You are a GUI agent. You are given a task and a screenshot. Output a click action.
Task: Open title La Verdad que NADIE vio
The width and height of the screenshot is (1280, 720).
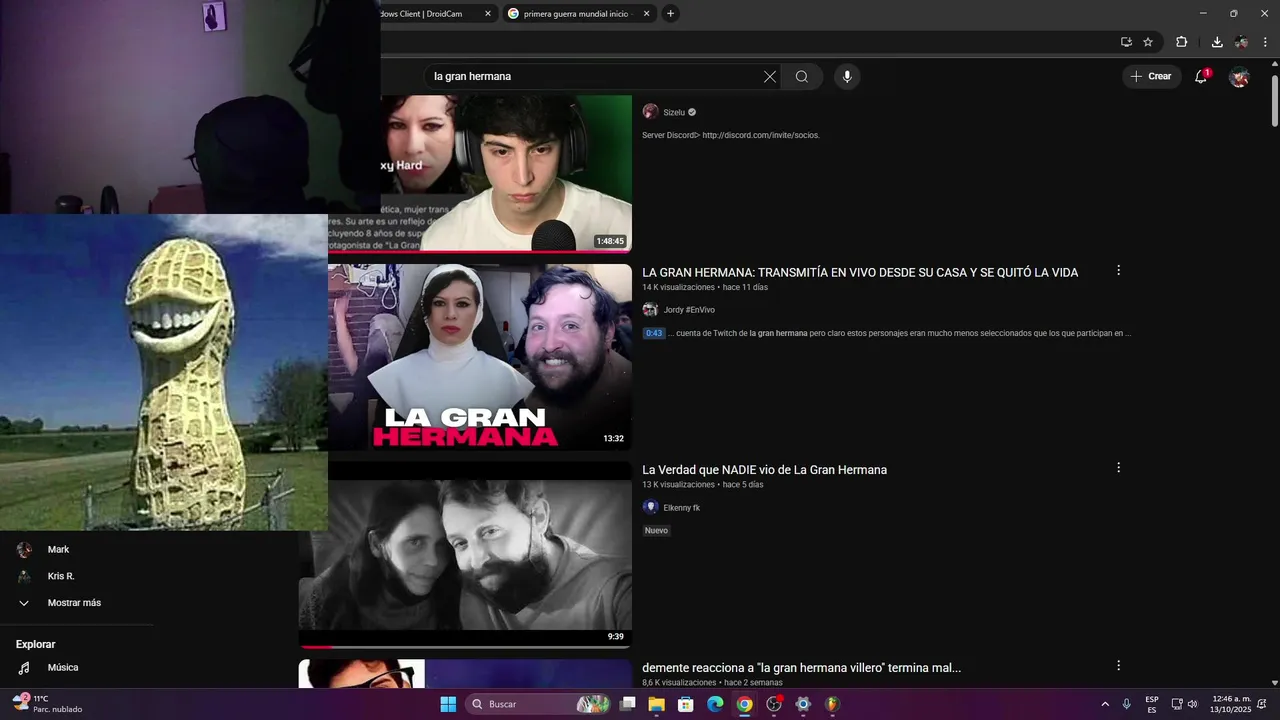764,470
